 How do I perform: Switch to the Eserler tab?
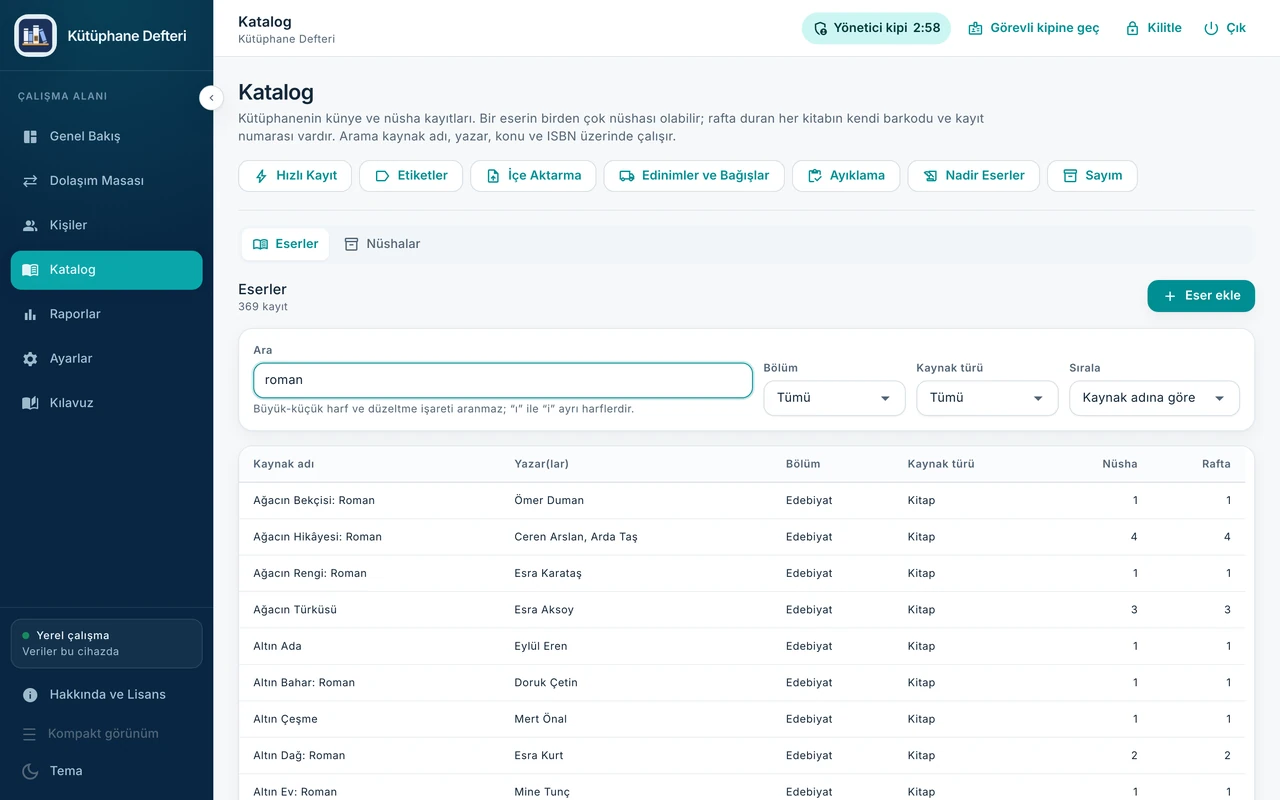coord(285,244)
